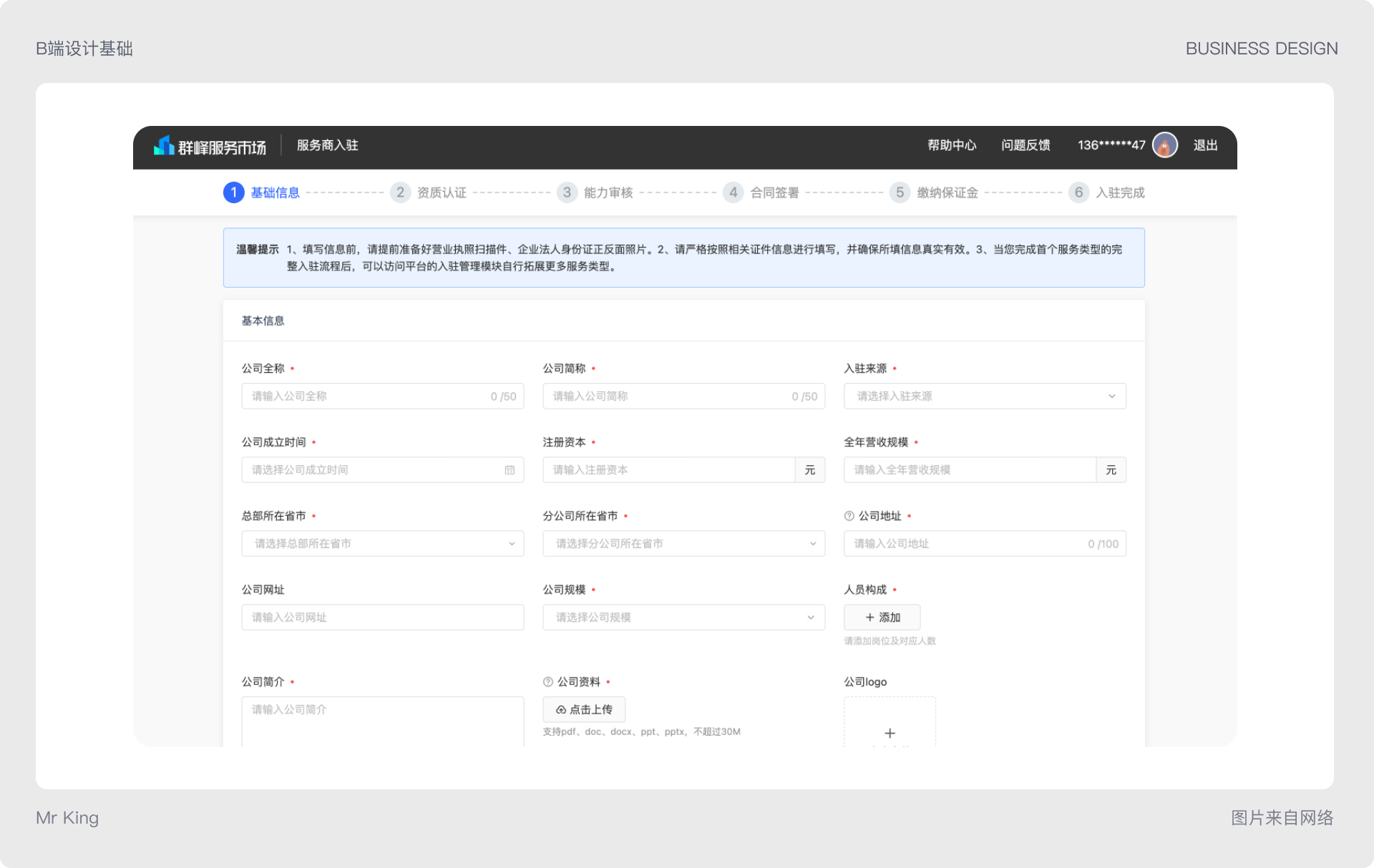This screenshot has width=1374, height=868.
Task: Focus the 公司成立时间 date field
Action: [383, 470]
